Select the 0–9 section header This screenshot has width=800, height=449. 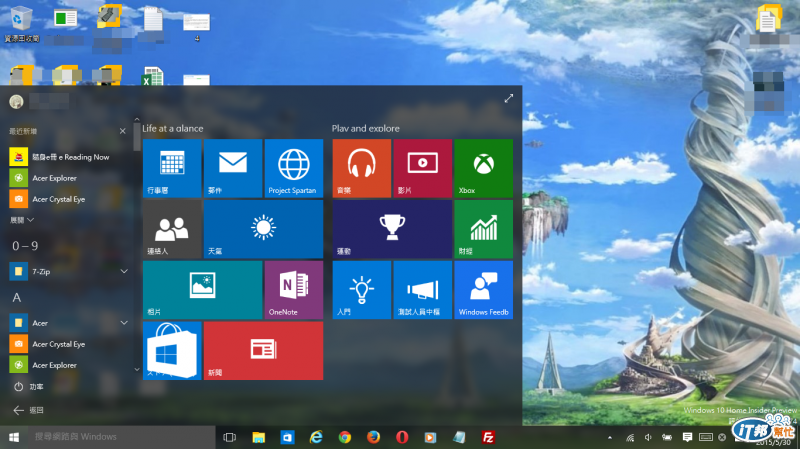(25, 246)
